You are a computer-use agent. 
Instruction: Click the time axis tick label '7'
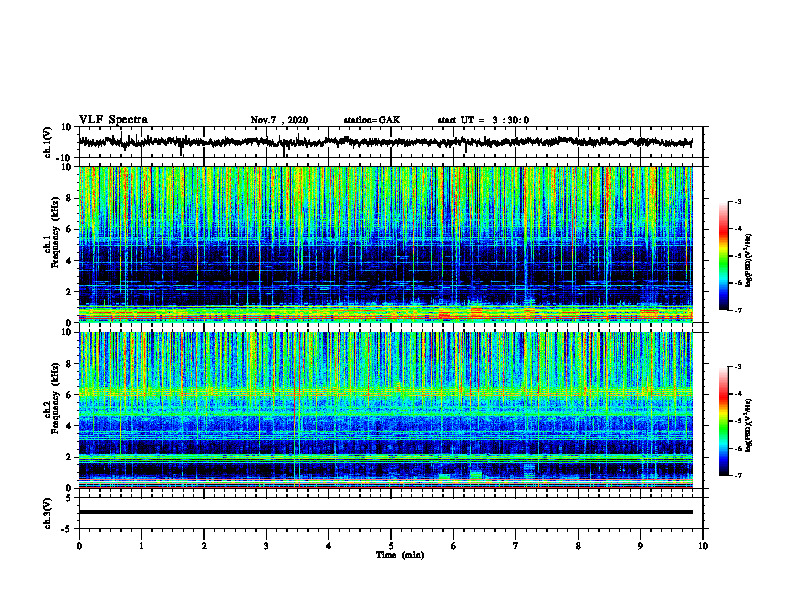point(516,546)
